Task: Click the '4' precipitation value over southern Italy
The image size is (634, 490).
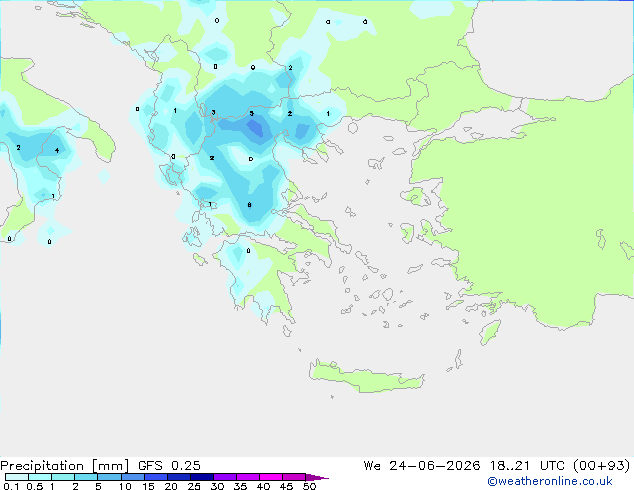Action: tap(57, 150)
